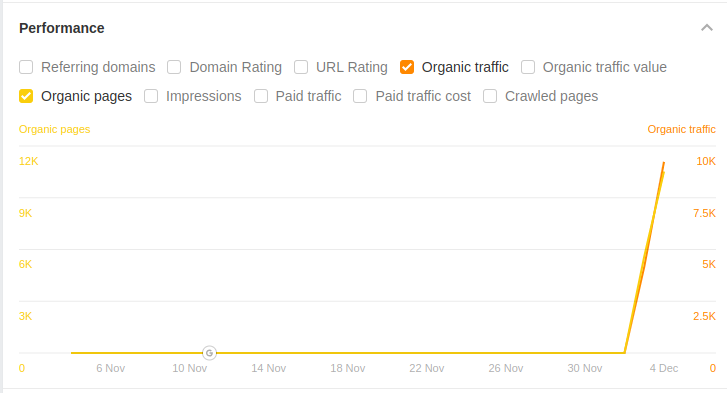This screenshot has height=393, width=727.
Task: Click the 9K left axis value
Action: click(x=26, y=213)
